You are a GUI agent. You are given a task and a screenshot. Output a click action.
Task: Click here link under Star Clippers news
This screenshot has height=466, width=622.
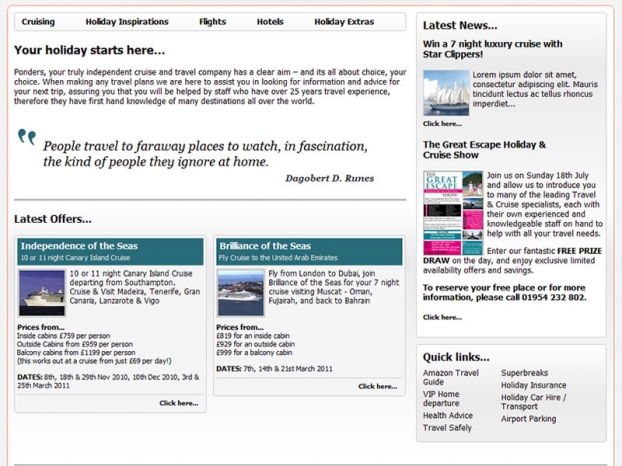[x=442, y=124]
